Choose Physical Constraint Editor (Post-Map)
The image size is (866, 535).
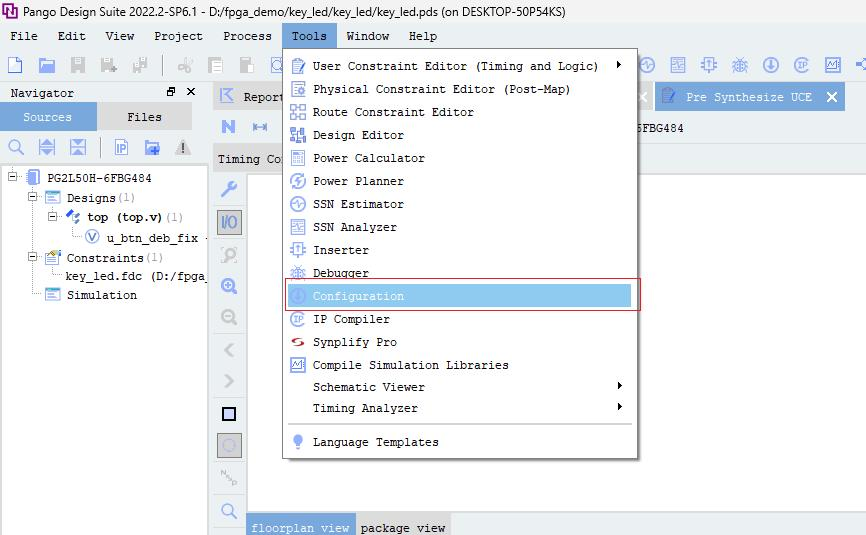click(x=460, y=89)
